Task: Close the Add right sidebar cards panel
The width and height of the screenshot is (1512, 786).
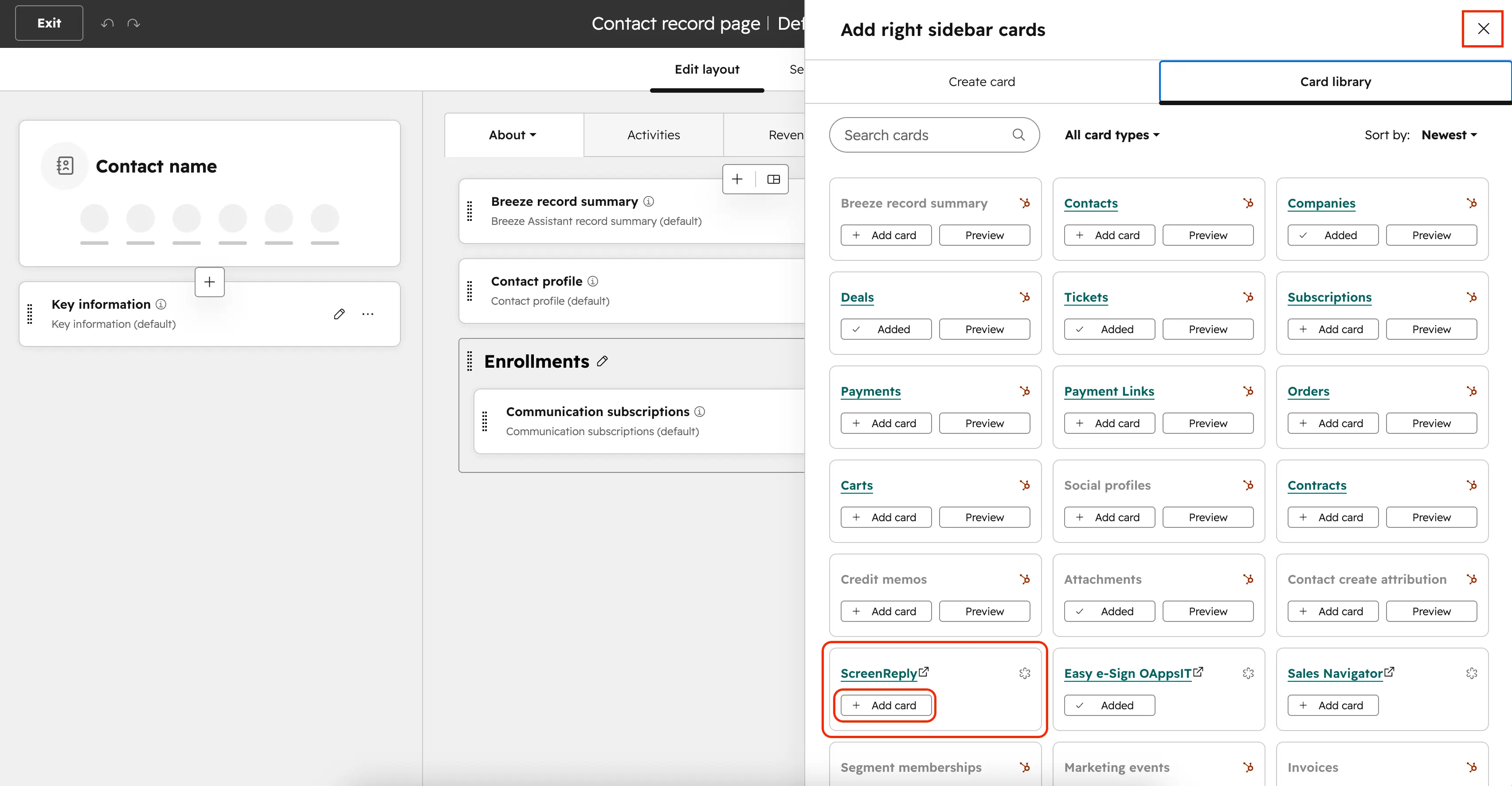Action: (1483, 29)
